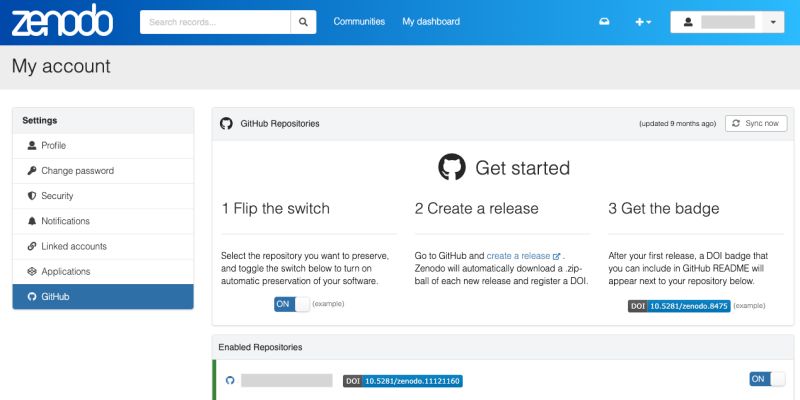800x400 pixels.
Task: Select the Security settings item
Action: [x=103, y=196]
